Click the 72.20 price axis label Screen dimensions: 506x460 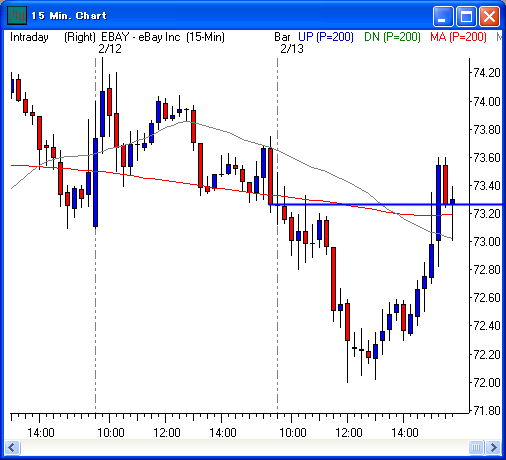pos(487,354)
